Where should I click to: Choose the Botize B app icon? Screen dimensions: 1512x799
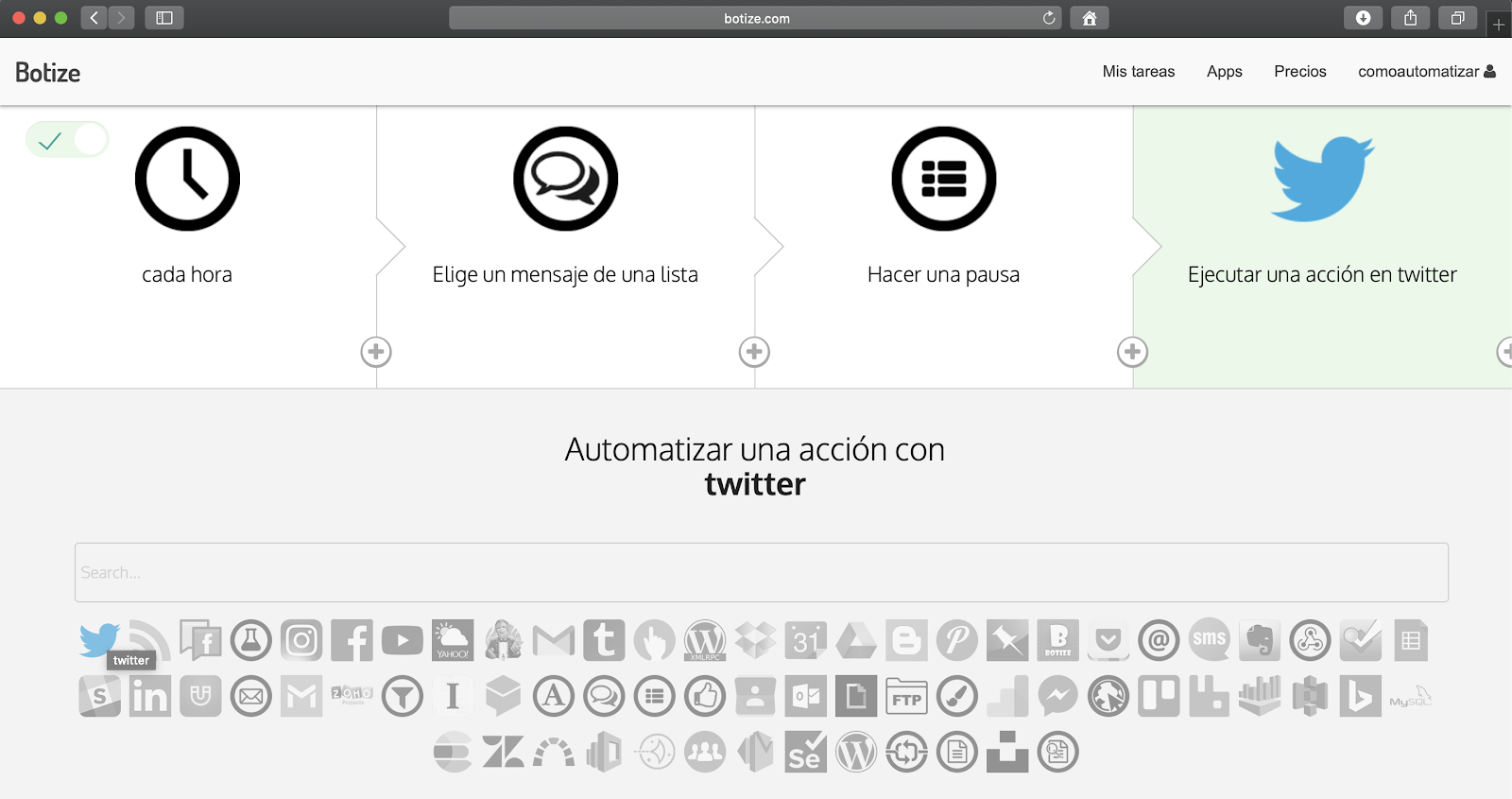coord(1057,640)
